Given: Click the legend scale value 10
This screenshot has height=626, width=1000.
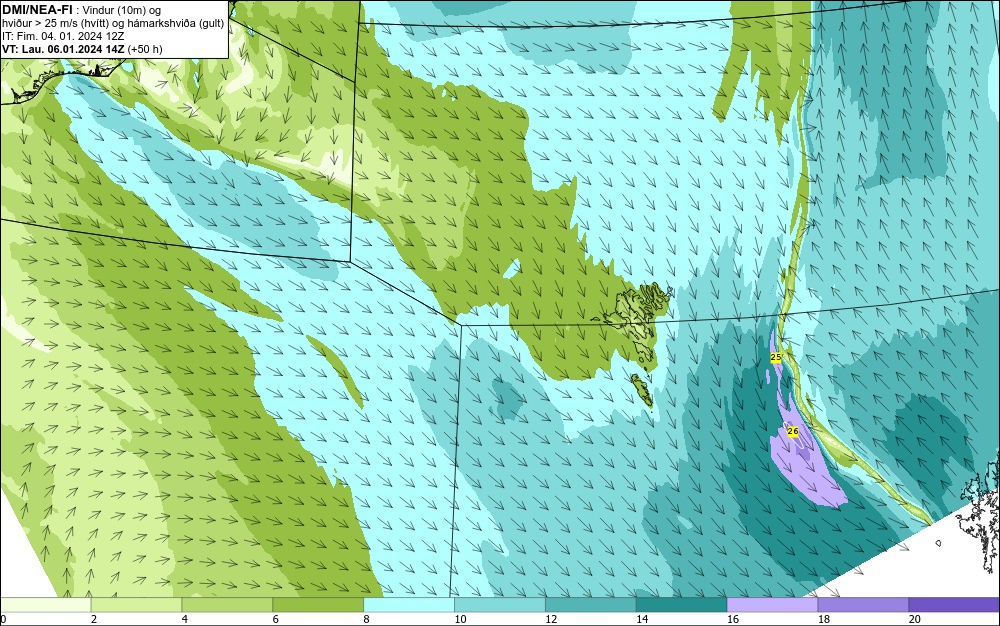Looking at the screenshot, I should click(x=460, y=619).
